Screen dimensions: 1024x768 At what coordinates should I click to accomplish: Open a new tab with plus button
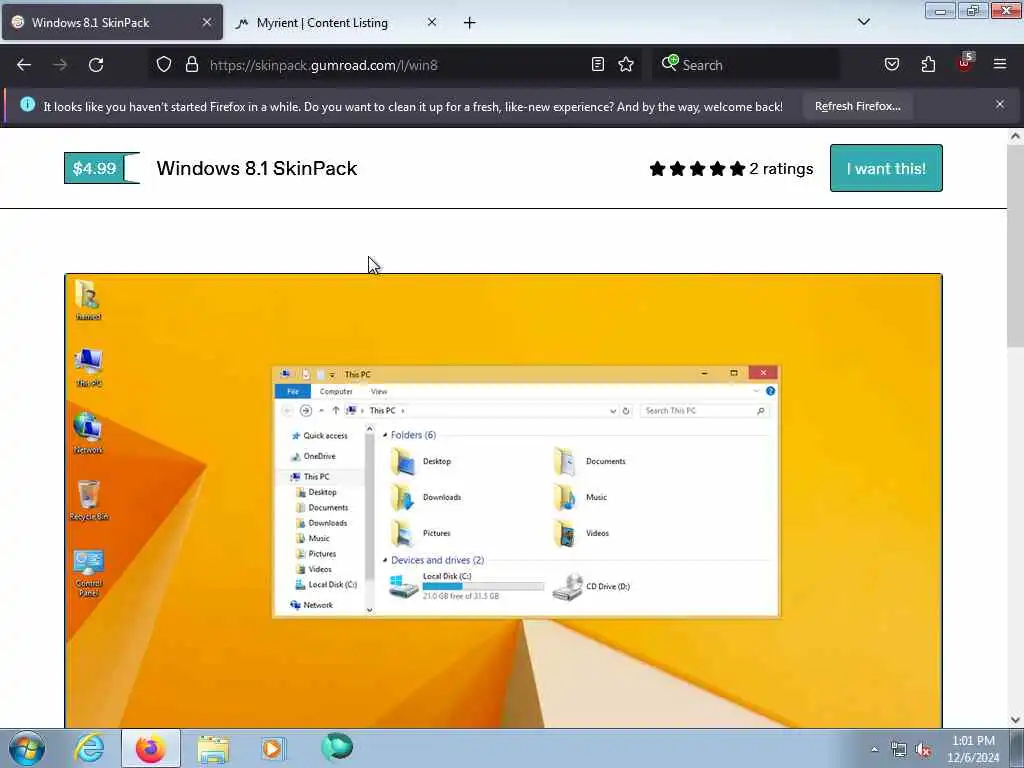470,23
